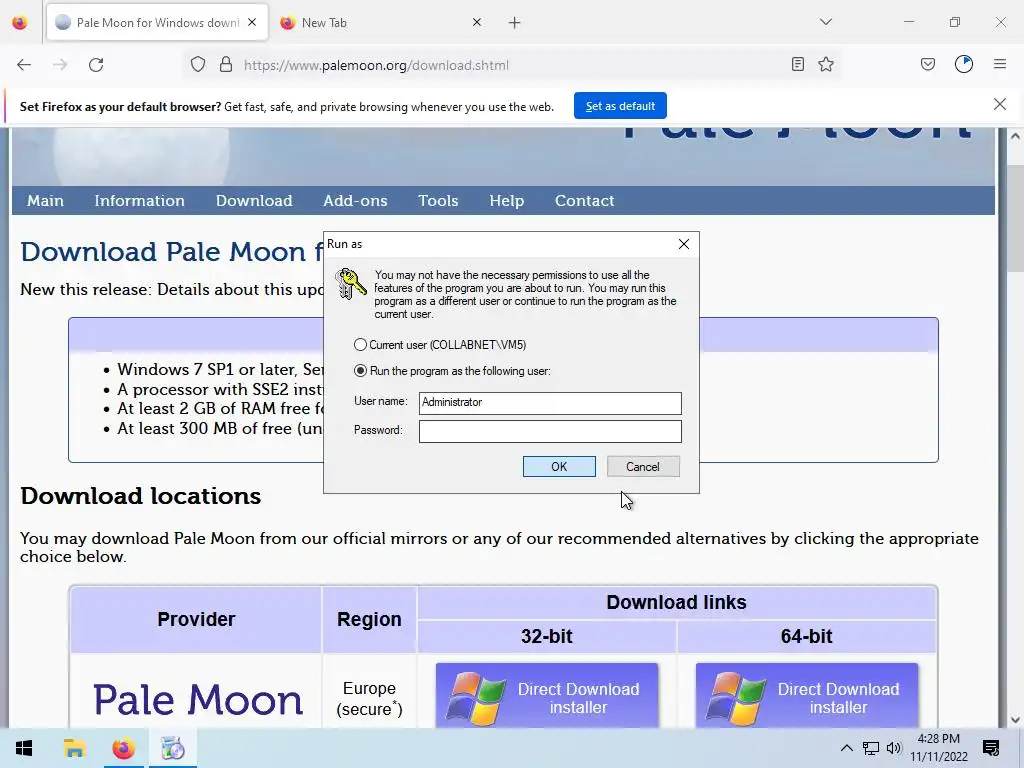Click the 32-bit Direct Download installer button
The image size is (1024, 768).
pyautogui.click(x=547, y=696)
